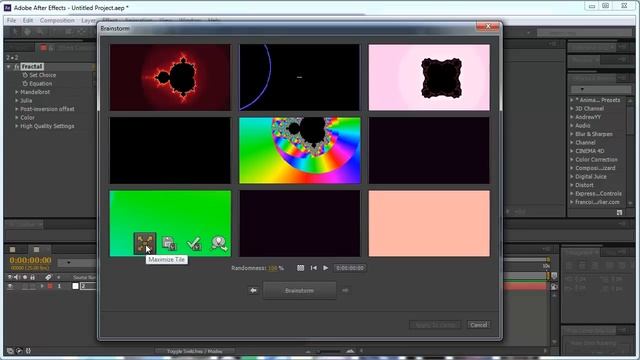Viewport: 640px width, 360px height.
Task: Select the green gradient variant thumbnail
Action: coord(170,223)
